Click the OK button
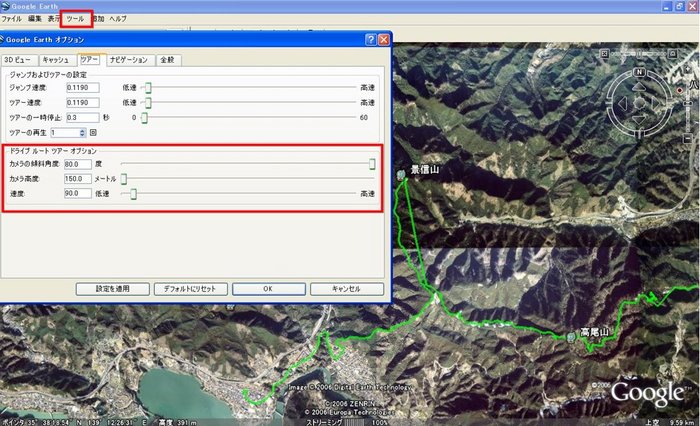The image size is (700, 426). pyautogui.click(x=269, y=289)
